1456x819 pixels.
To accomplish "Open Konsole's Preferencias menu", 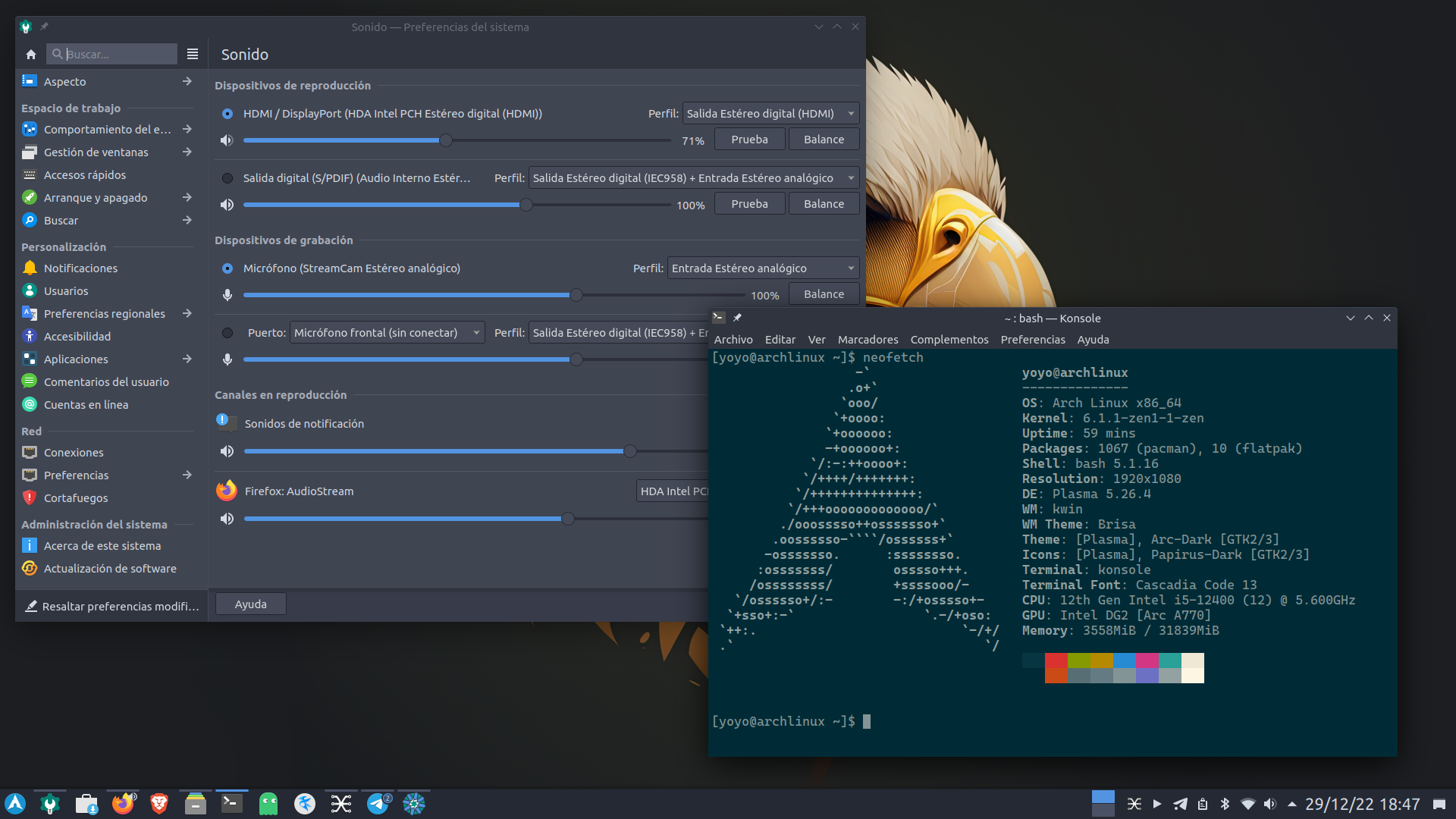I will tap(1032, 340).
